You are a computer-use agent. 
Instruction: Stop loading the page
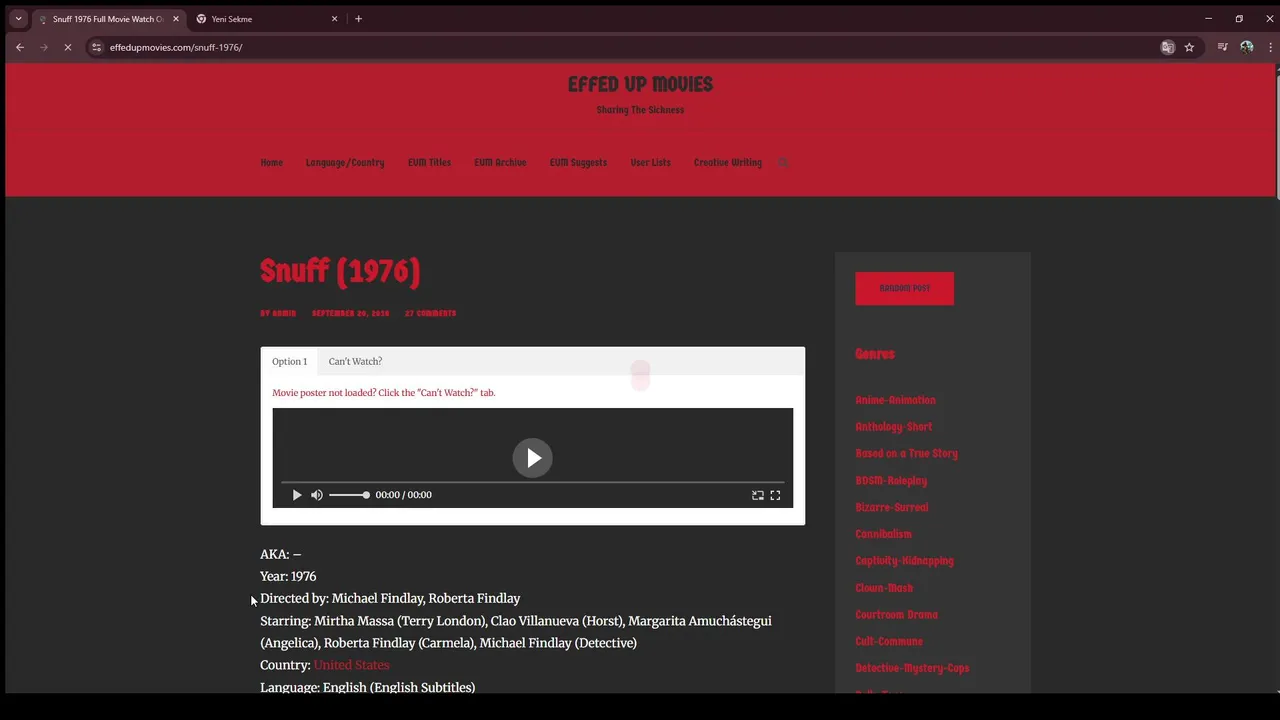(x=67, y=47)
